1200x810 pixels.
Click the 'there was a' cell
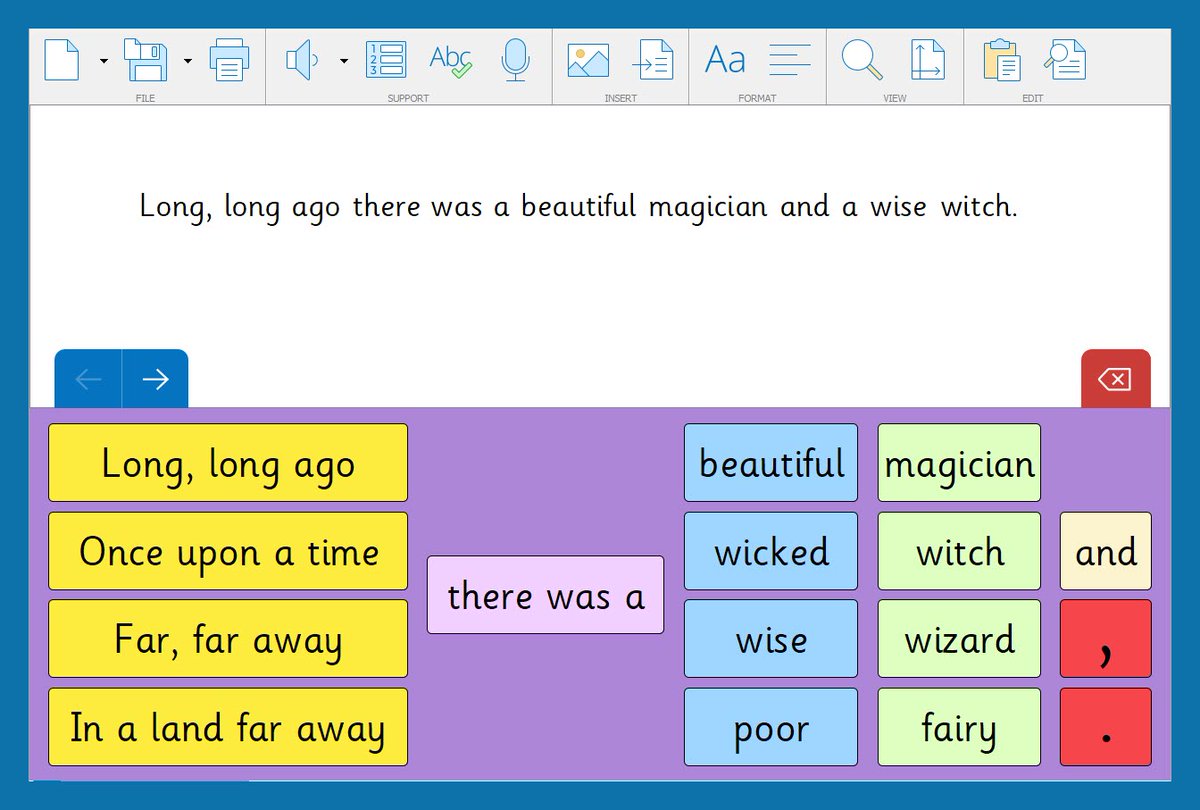(x=545, y=595)
